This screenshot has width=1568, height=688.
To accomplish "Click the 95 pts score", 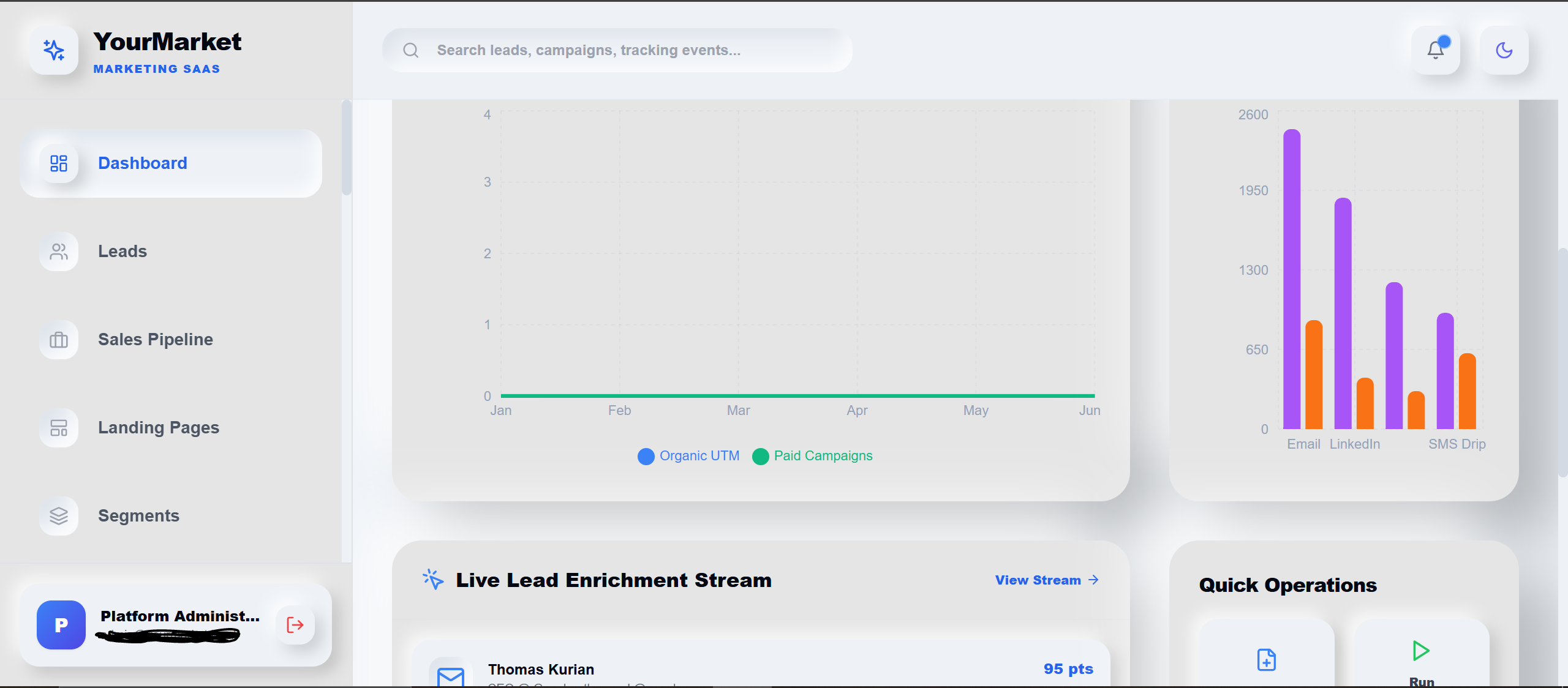I will 1068,669.
